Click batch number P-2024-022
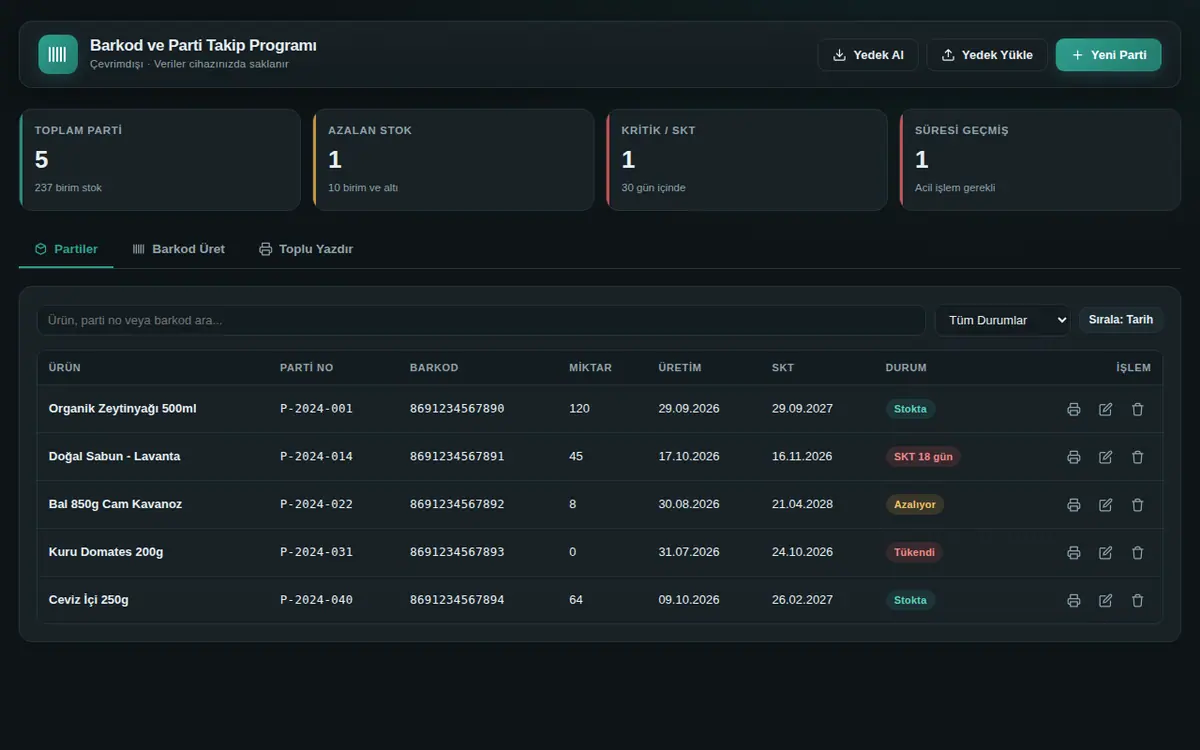Viewport: 1200px width, 750px height. coord(316,505)
